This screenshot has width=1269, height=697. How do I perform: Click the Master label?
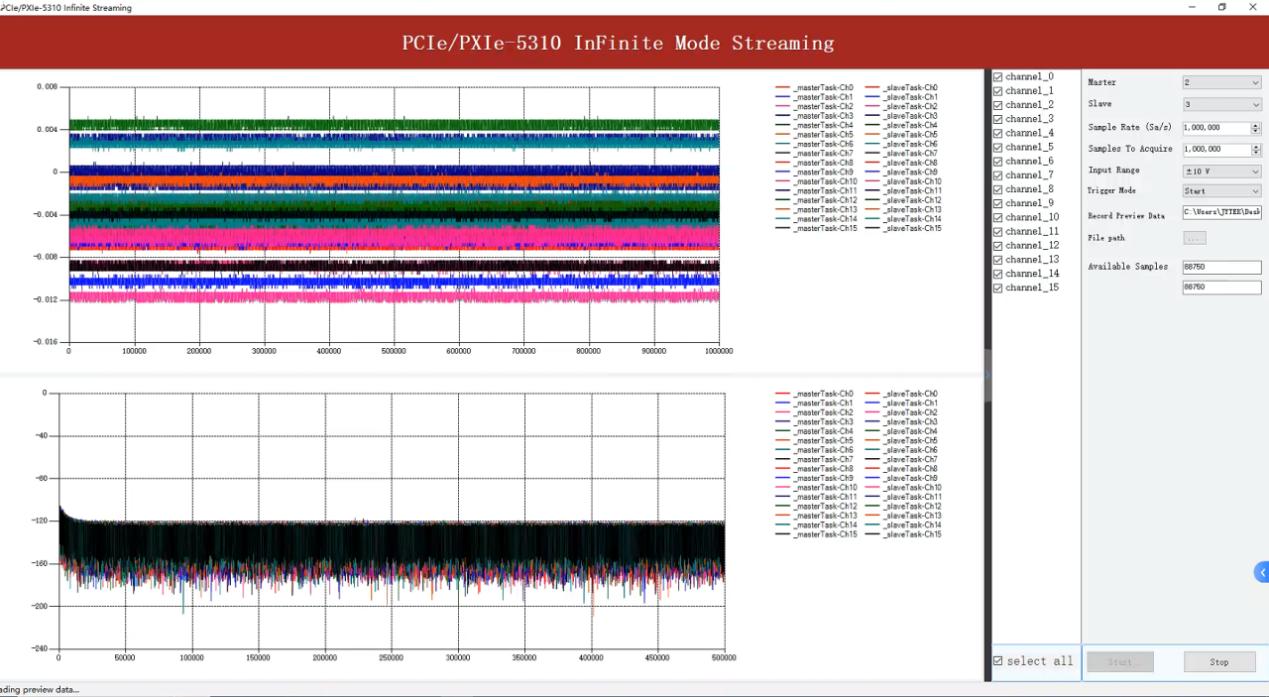coord(1102,83)
